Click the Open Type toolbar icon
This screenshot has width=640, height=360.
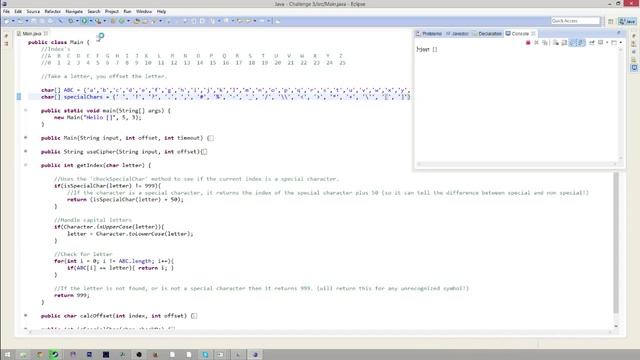[x=137, y=21]
